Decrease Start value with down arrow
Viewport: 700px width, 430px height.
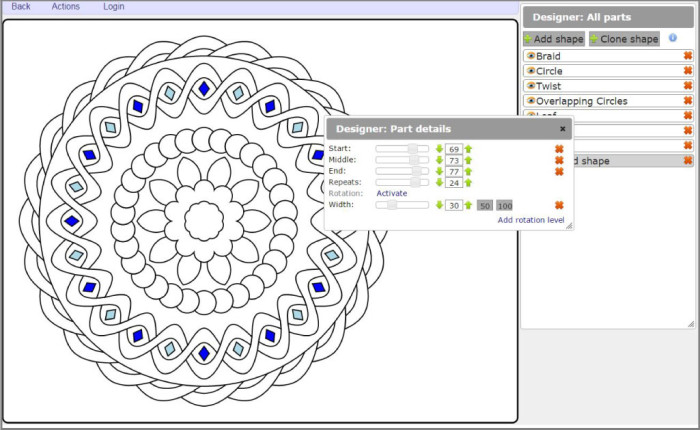439,149
